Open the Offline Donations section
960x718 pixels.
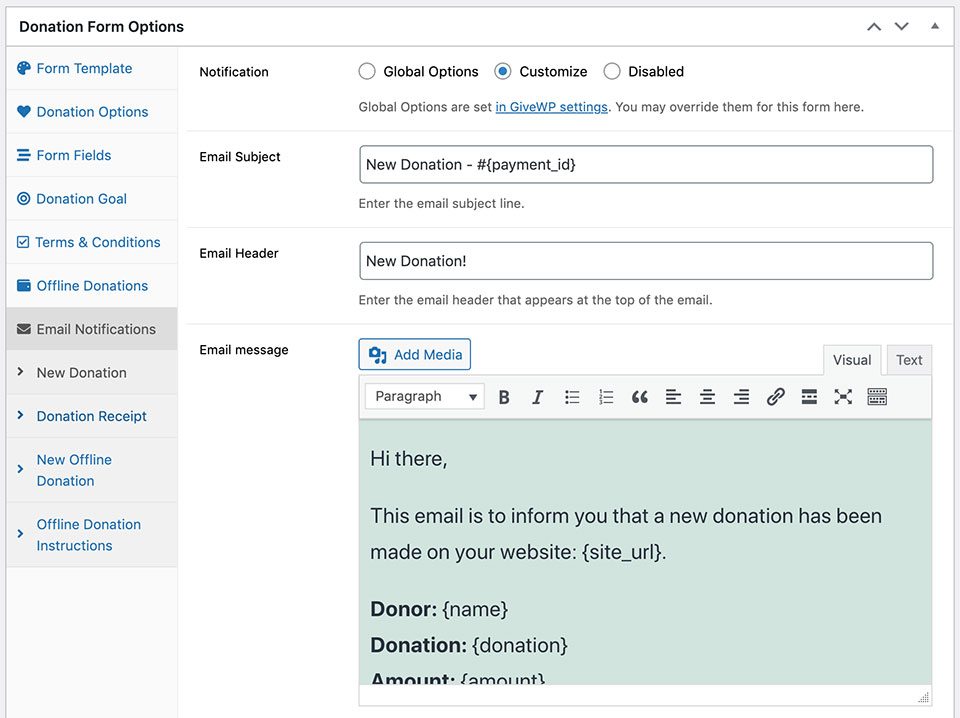pos(92,286)
